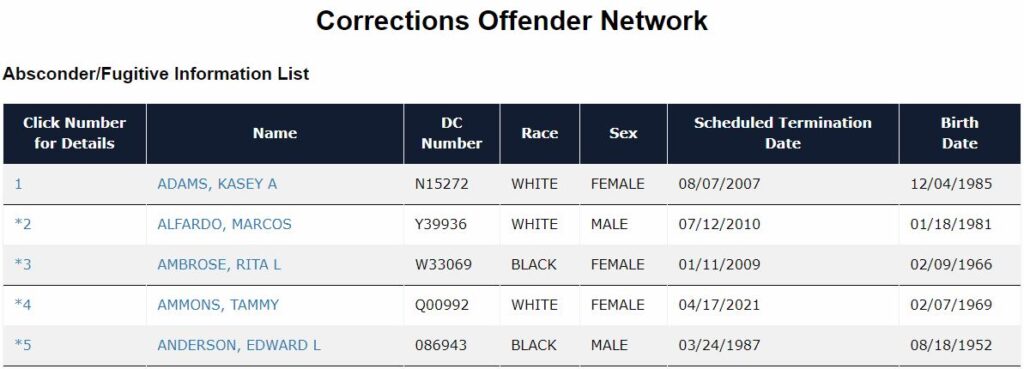This screenshot has height=369, width=1024.
Task: Open ADAMS, KASEY A record
Action: tap(217, 184)
